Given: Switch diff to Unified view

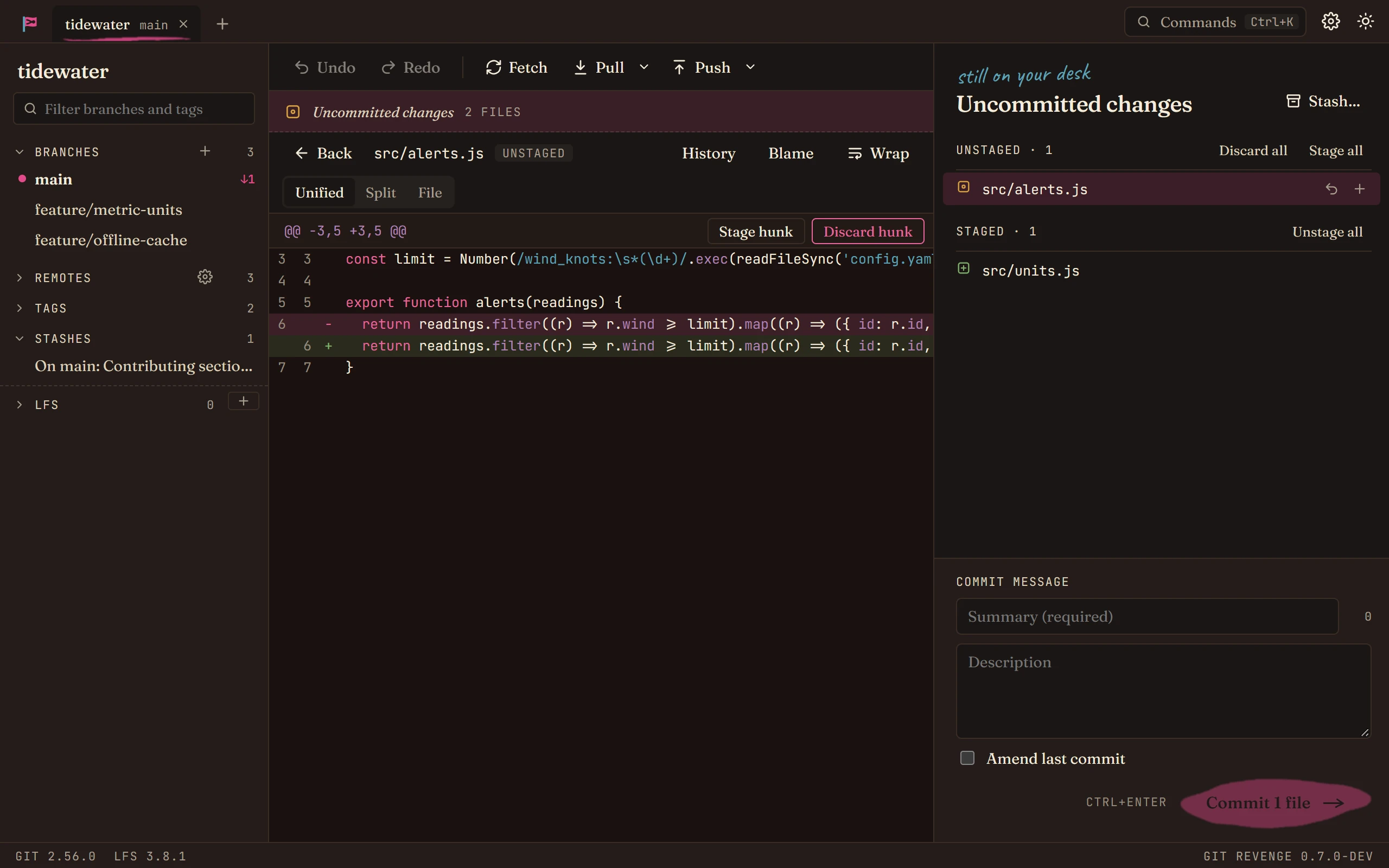Looking at the screenshot, I should pyautogui.click(x=320, y=192).
